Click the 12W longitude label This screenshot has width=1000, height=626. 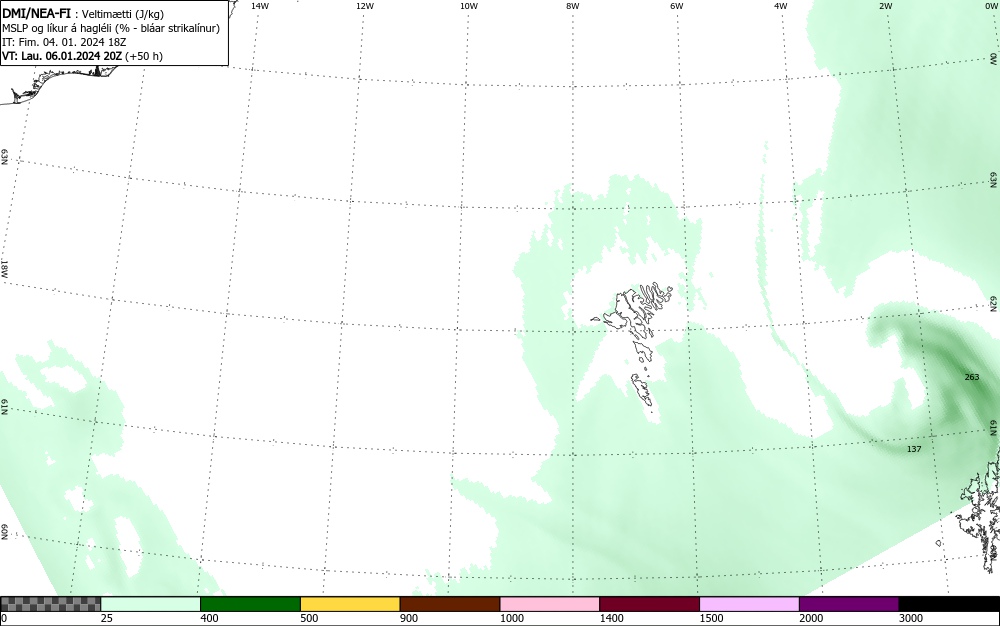(364, 6)
